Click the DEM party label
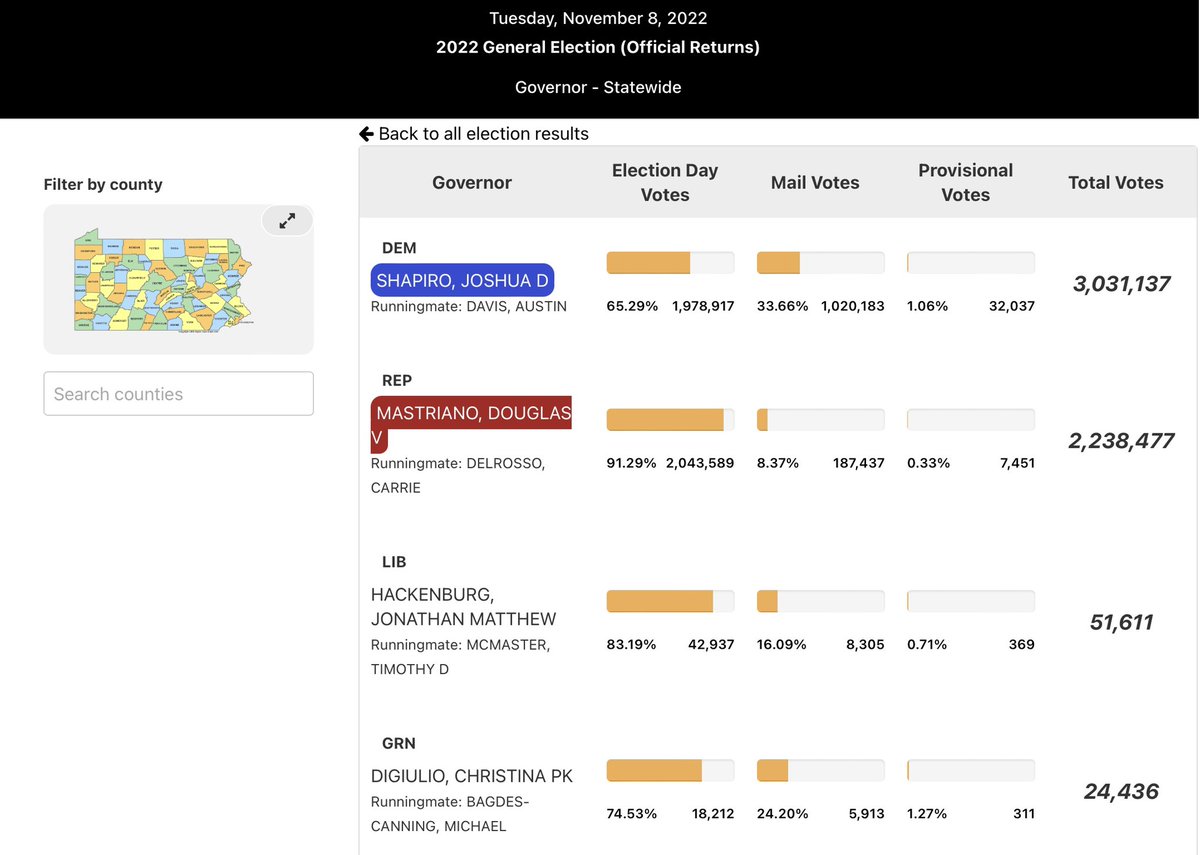 pos(399,248)
